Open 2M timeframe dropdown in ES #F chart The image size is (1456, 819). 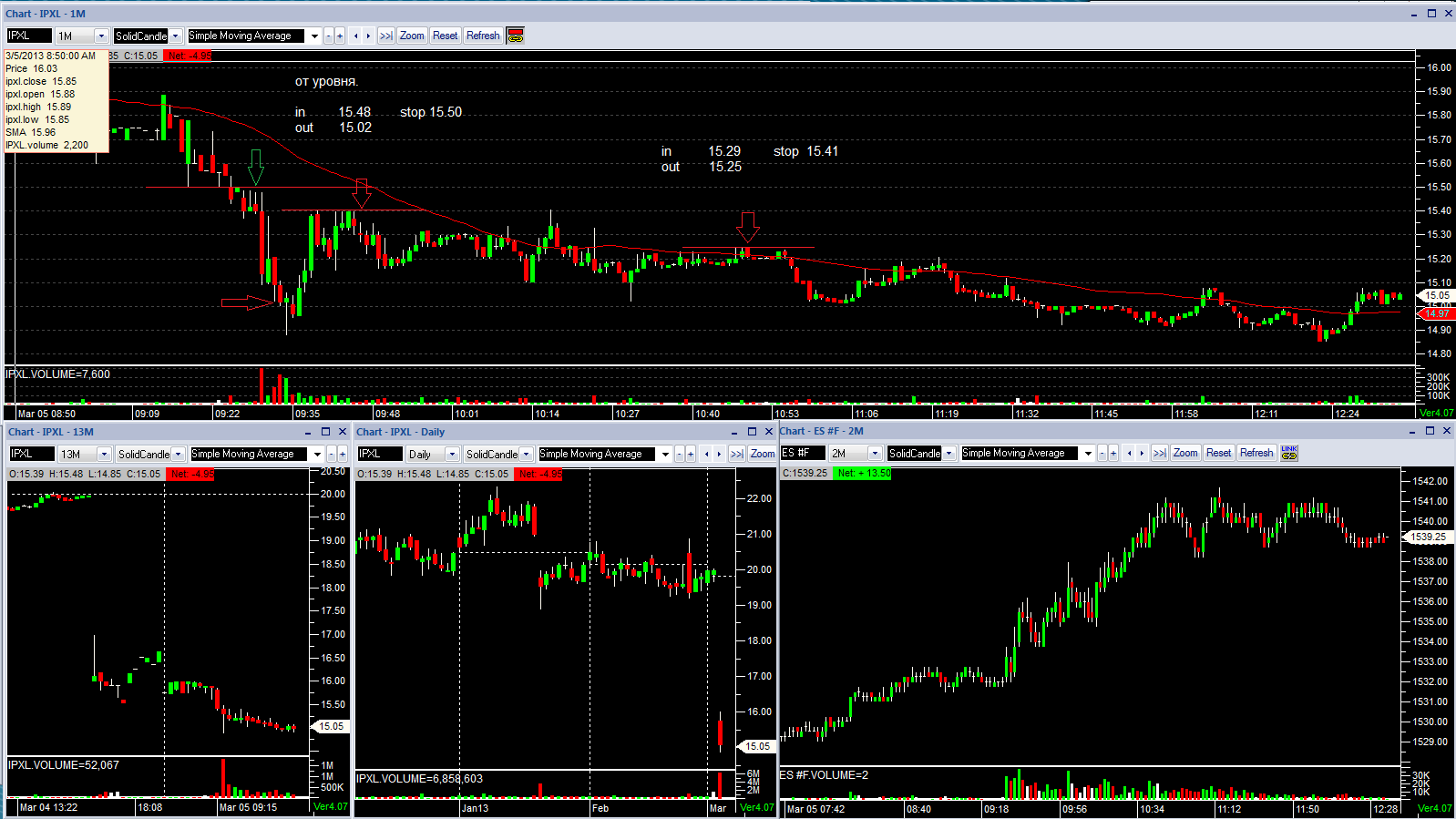point(875,453)
